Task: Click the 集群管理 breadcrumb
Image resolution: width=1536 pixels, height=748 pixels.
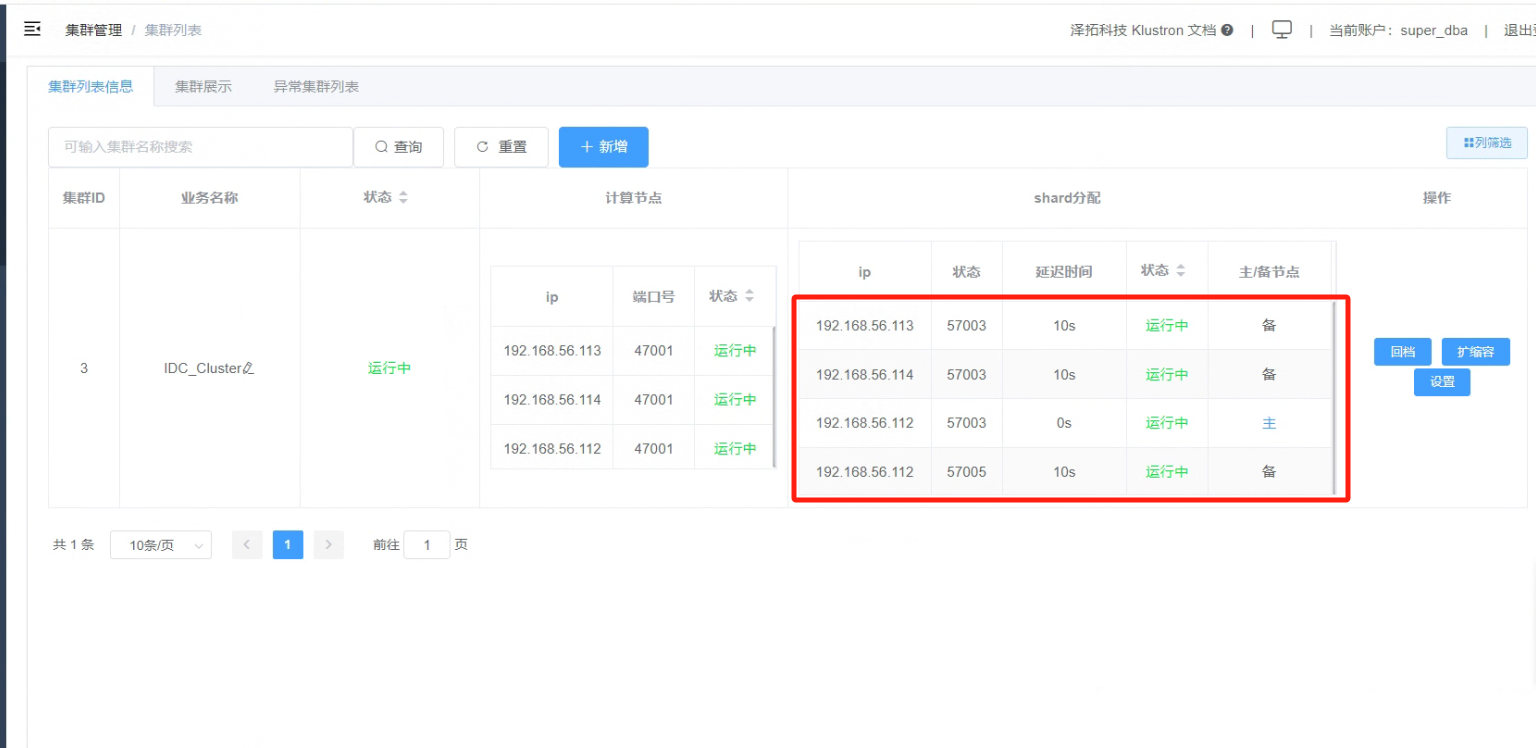Action: pos(94,30)
